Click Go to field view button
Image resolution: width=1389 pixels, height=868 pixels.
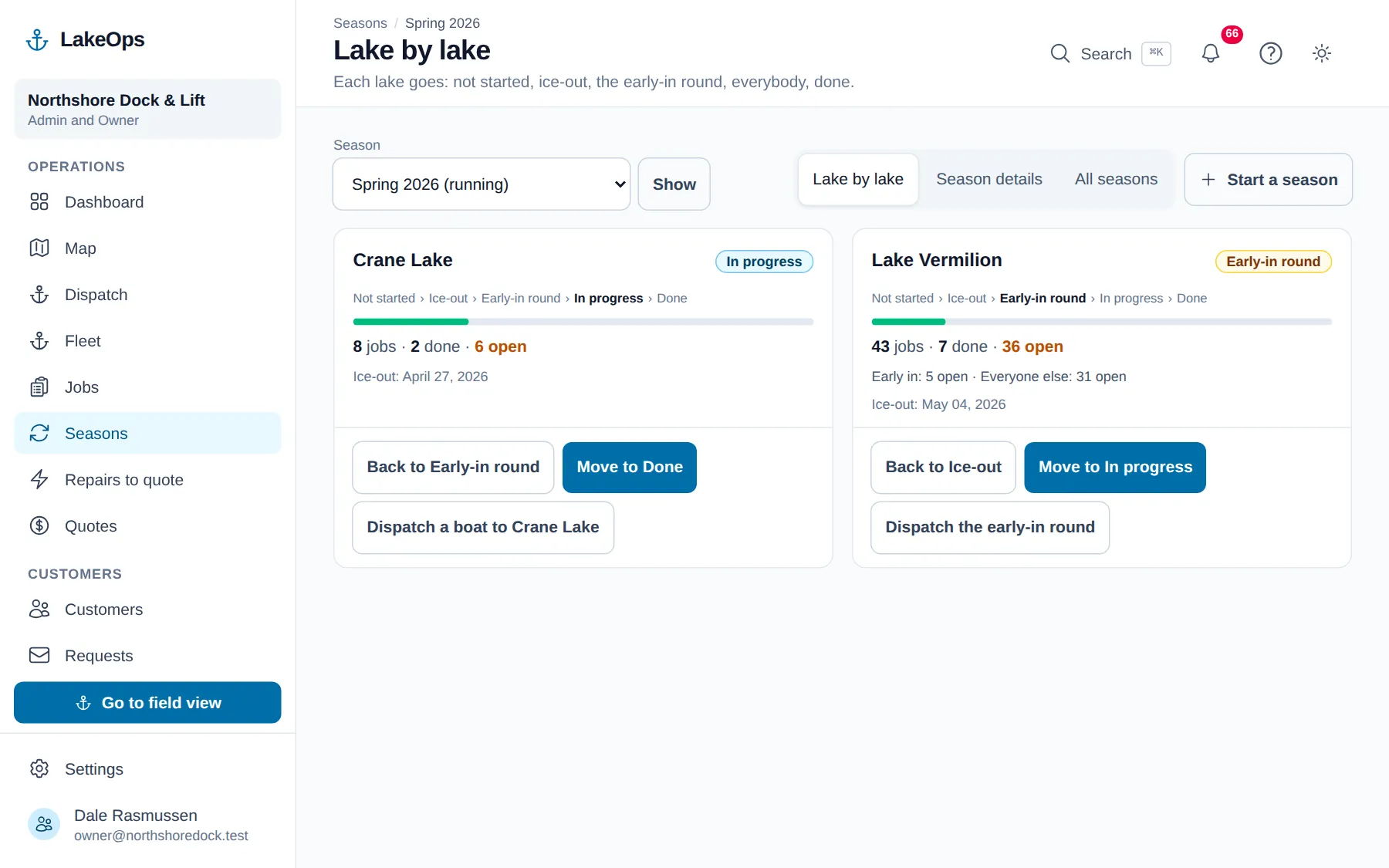[147, 703]
